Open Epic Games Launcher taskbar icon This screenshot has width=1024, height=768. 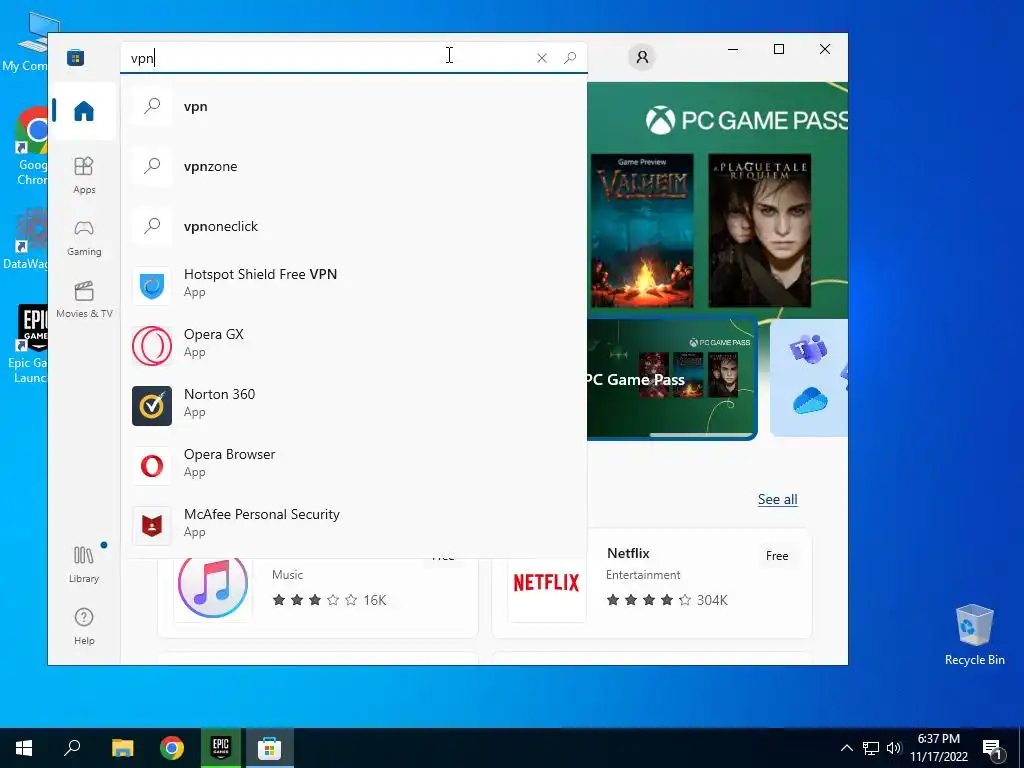221,748
